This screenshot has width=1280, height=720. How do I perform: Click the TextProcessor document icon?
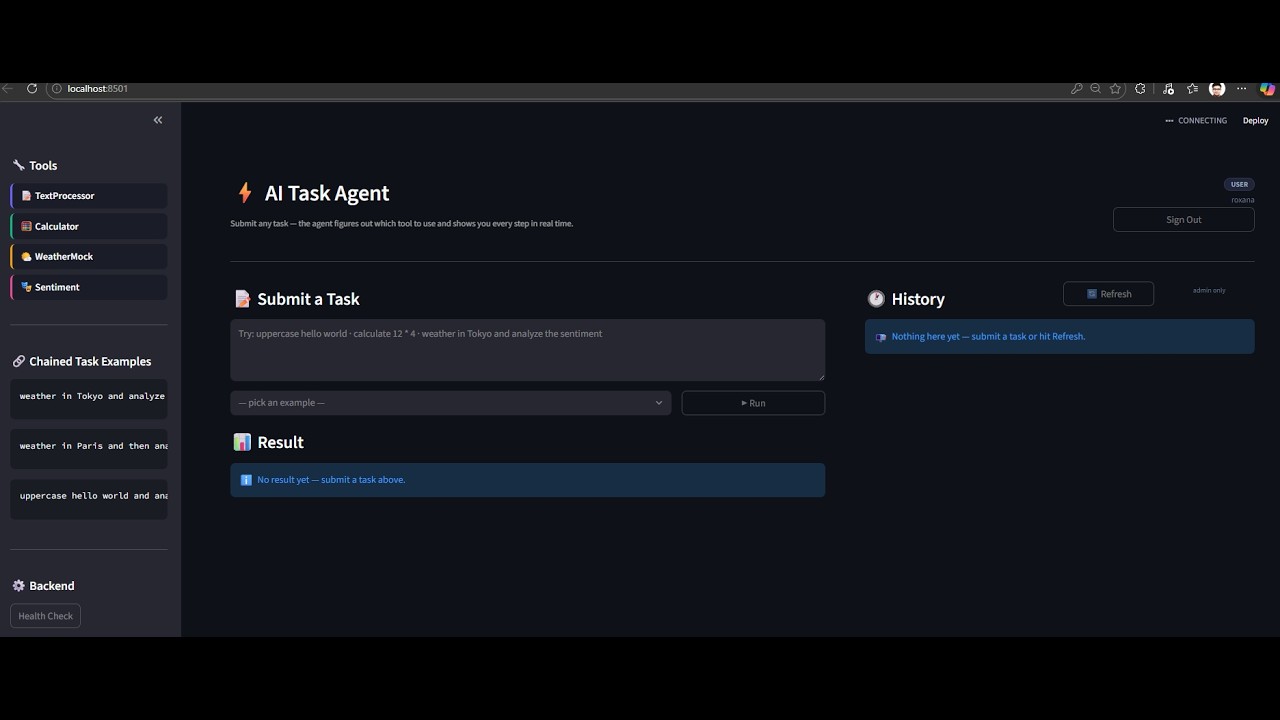click(26, 196)
